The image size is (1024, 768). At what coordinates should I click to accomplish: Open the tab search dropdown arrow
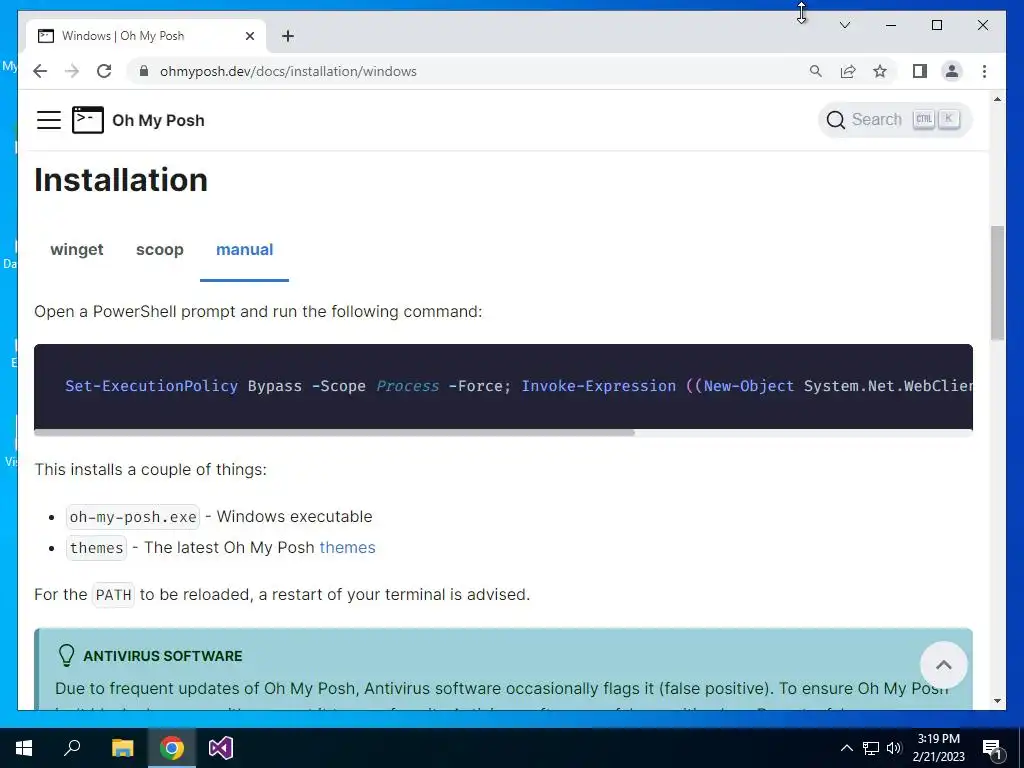844,25
